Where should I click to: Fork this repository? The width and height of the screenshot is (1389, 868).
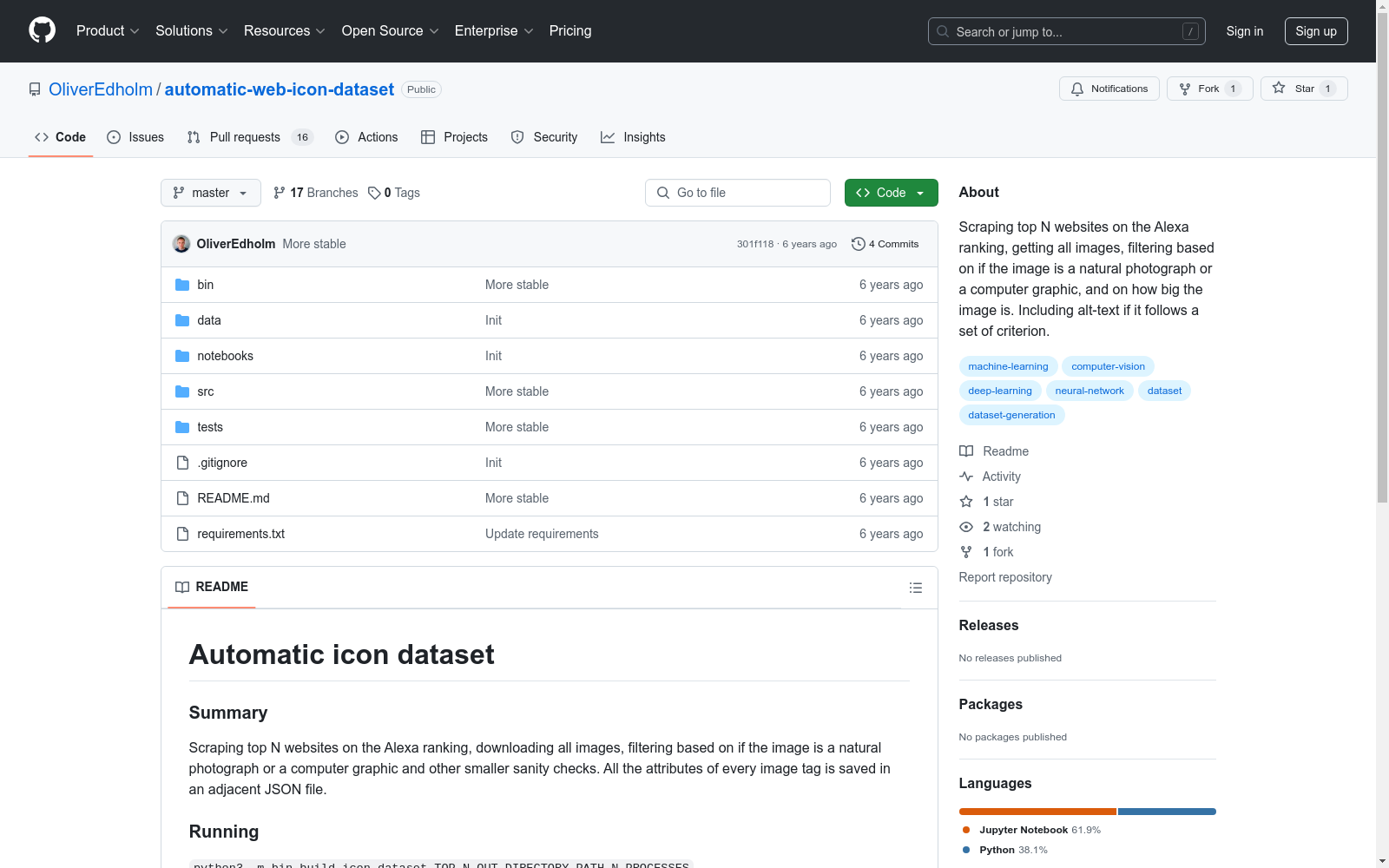[x=1210, y=89]
